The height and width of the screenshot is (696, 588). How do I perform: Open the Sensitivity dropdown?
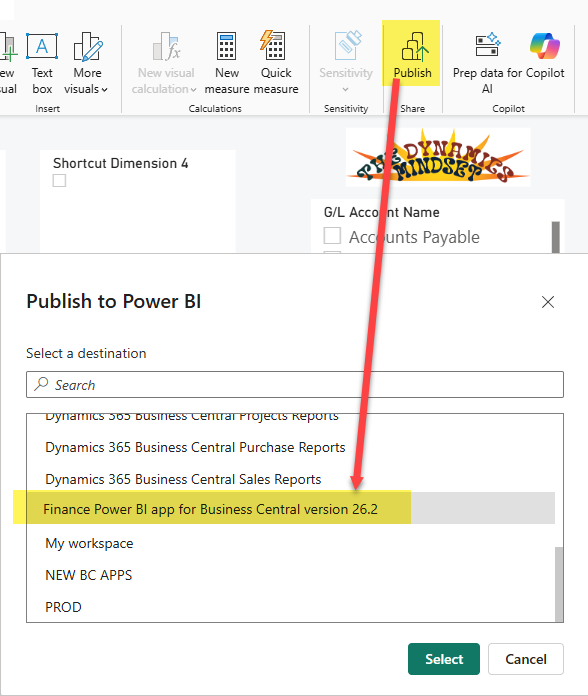[x=346, y=62]
